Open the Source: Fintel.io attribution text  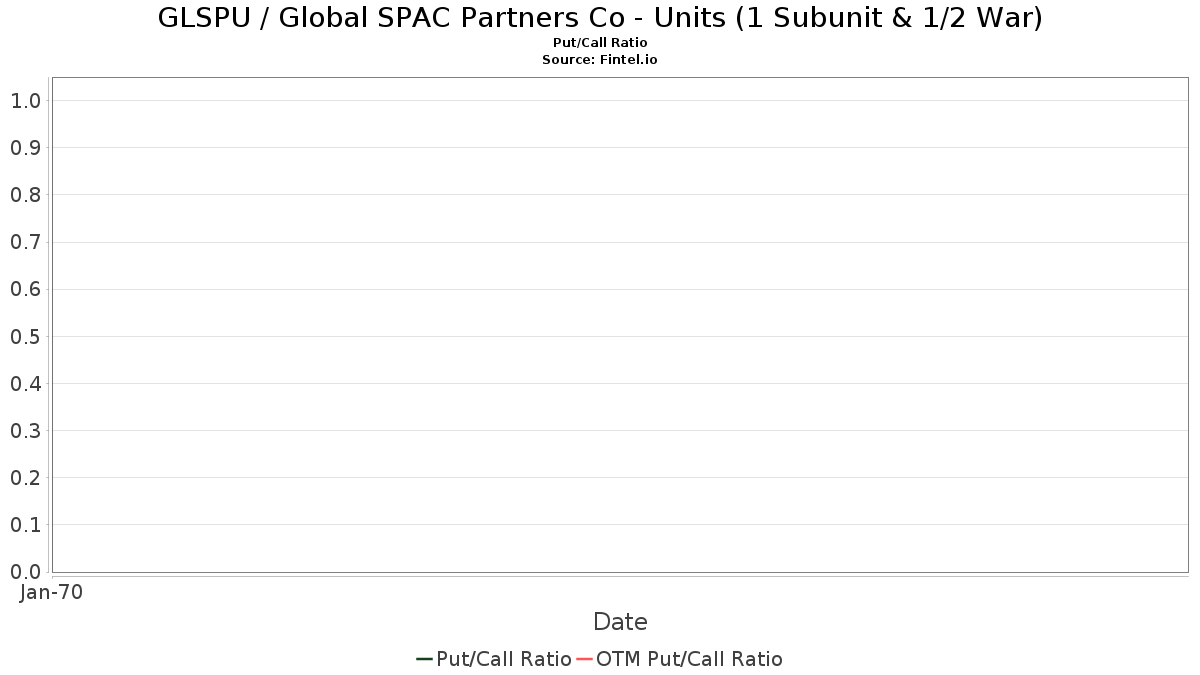point(600,60)
